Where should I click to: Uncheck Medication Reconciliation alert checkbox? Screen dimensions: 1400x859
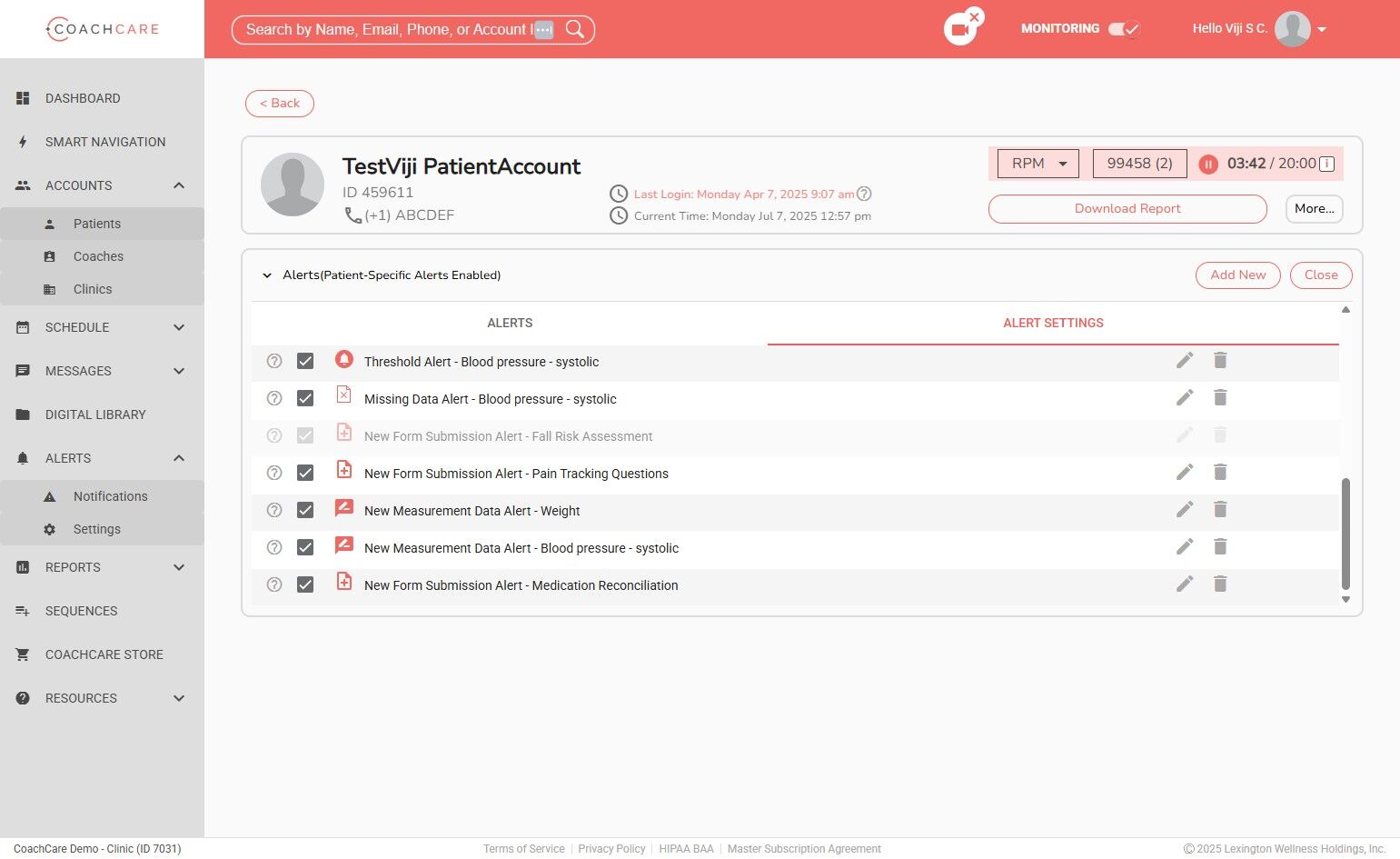pyautogui.click(x=305, y=584)
